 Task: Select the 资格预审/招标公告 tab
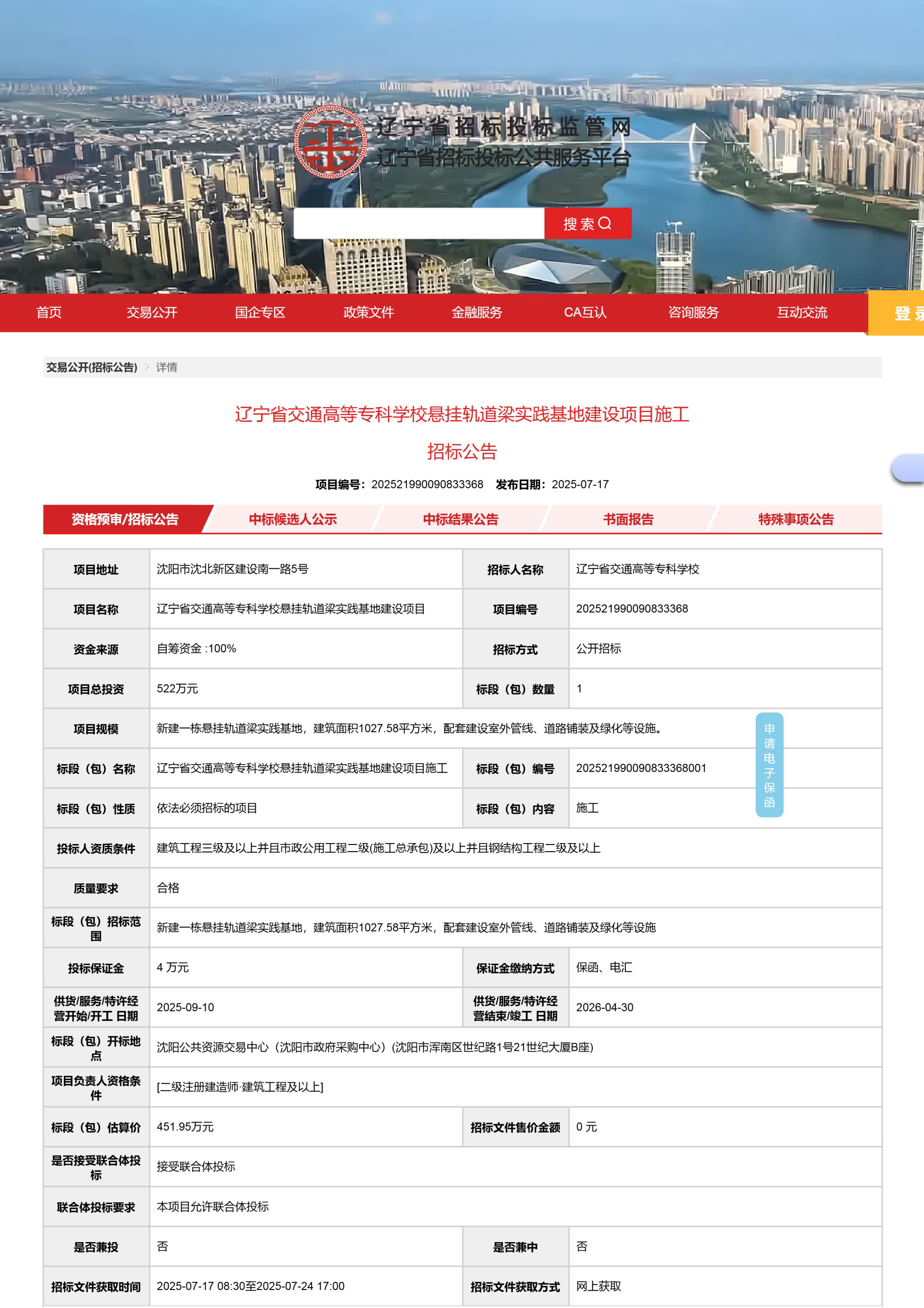pos(125,519)
